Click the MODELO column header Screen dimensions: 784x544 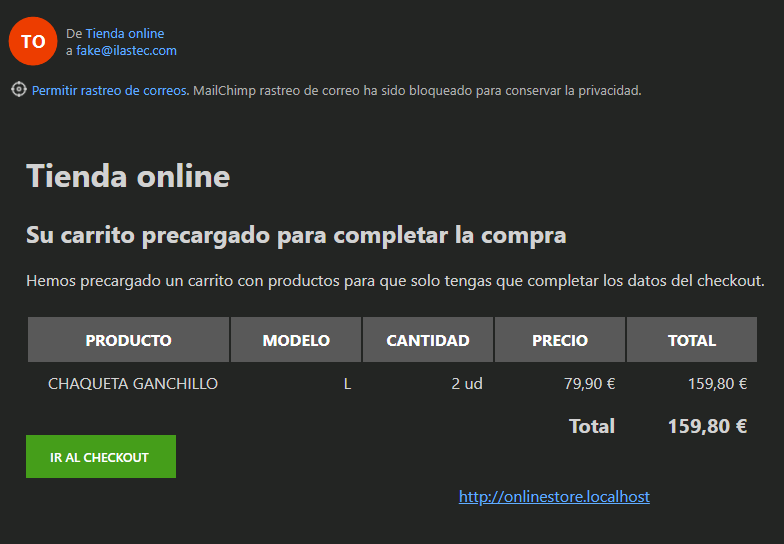(296, 340)
